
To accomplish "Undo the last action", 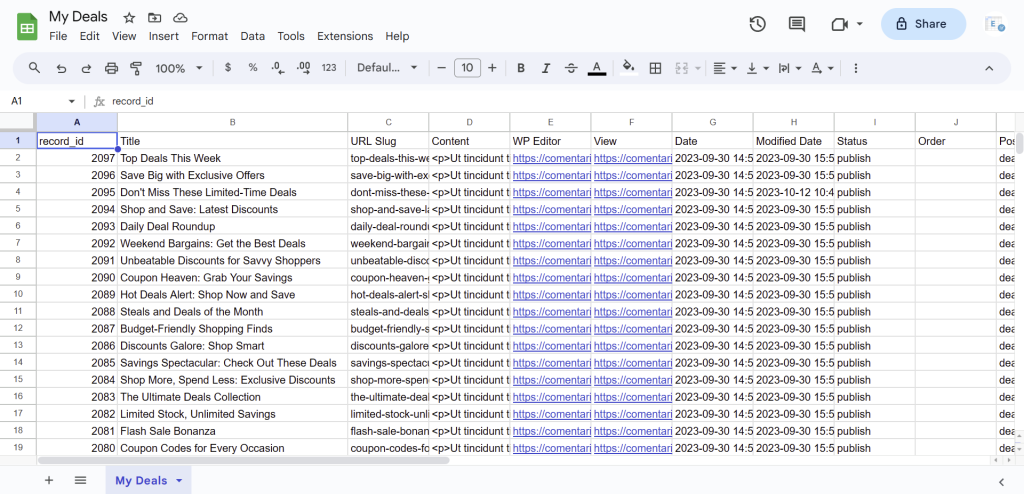I will [x=61, y=68].
